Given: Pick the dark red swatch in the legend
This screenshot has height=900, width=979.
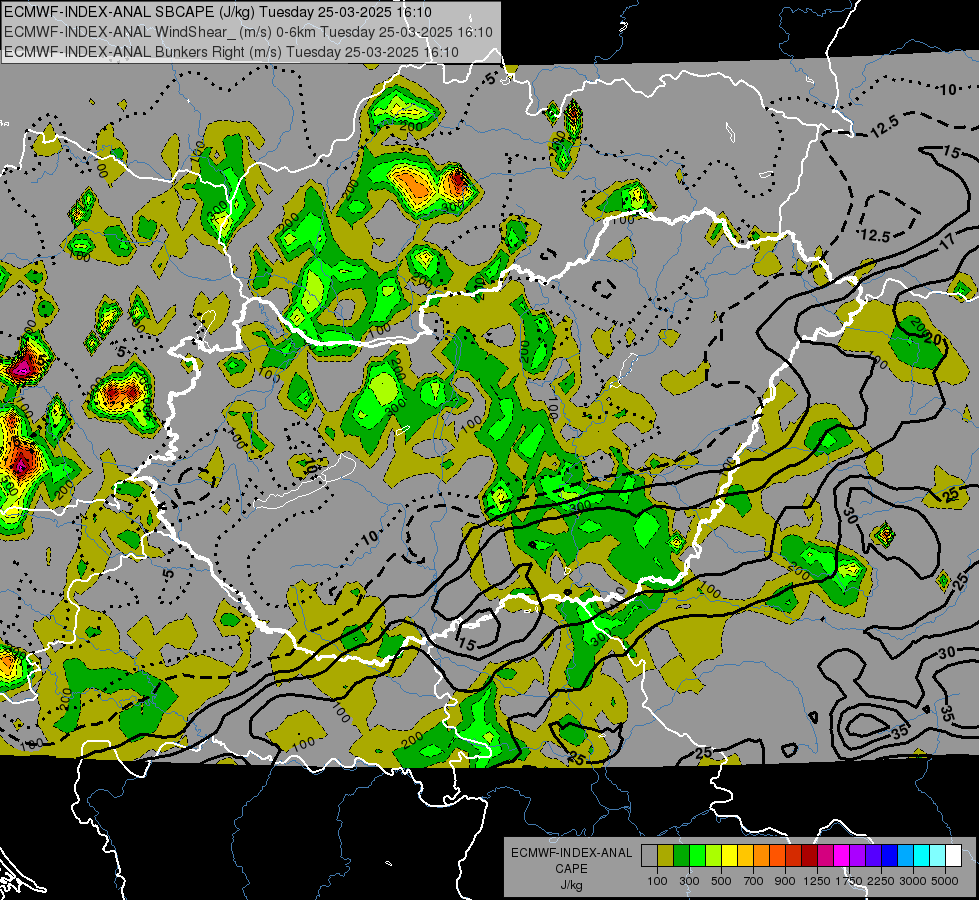Looking at the screenshot, I should click(x=810, y=856).
